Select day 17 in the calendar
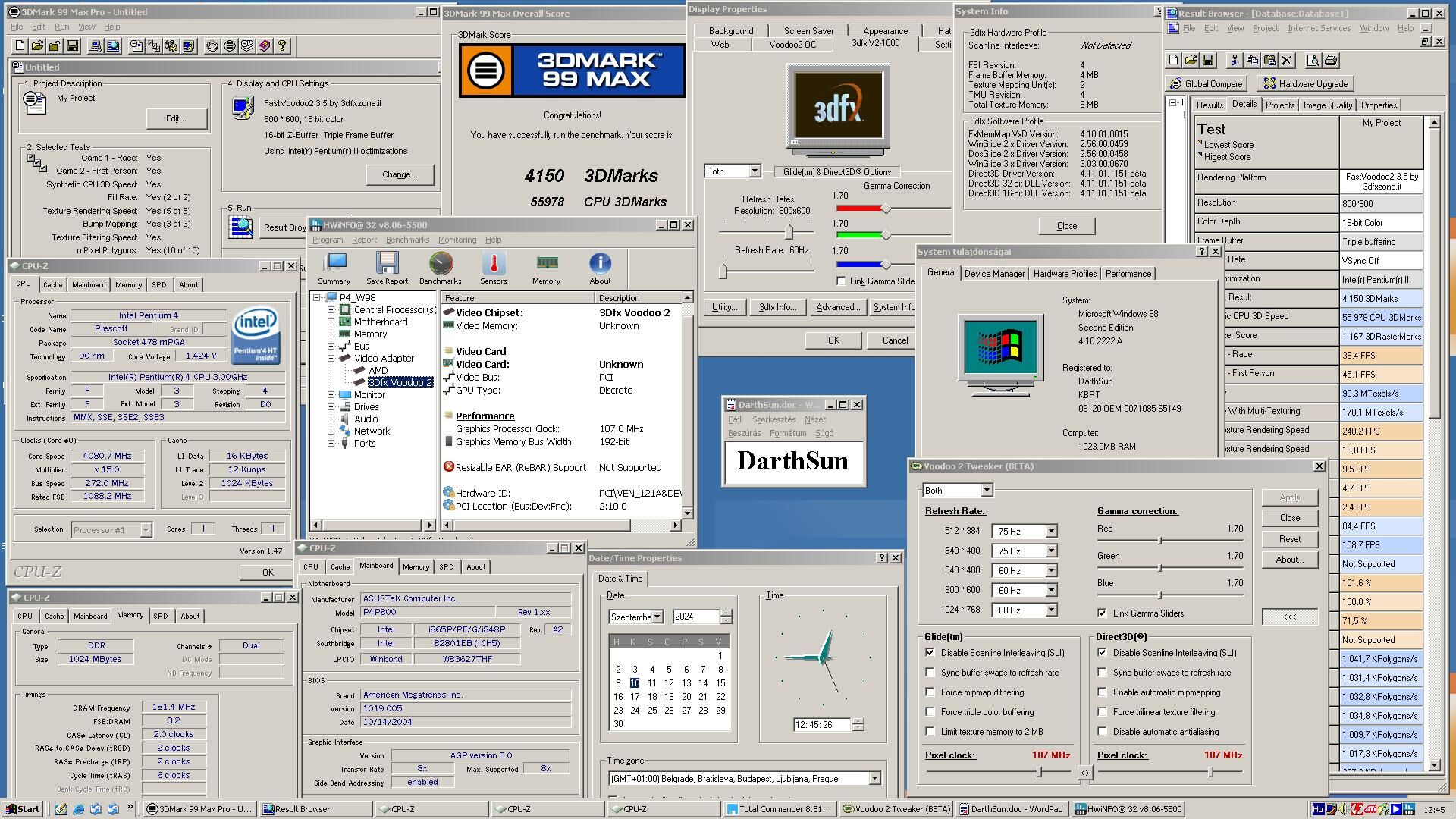Image resolution: width=1456 pixels, height=819 pixels. (635, 697)
